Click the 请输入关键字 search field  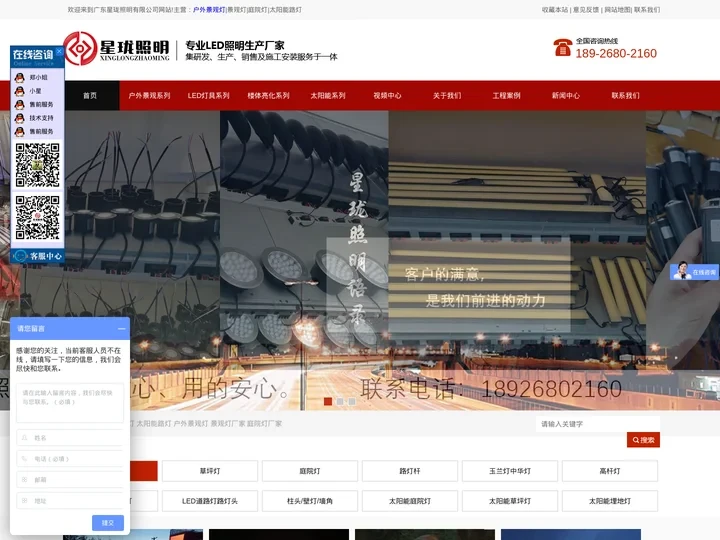tap(597, 424)
